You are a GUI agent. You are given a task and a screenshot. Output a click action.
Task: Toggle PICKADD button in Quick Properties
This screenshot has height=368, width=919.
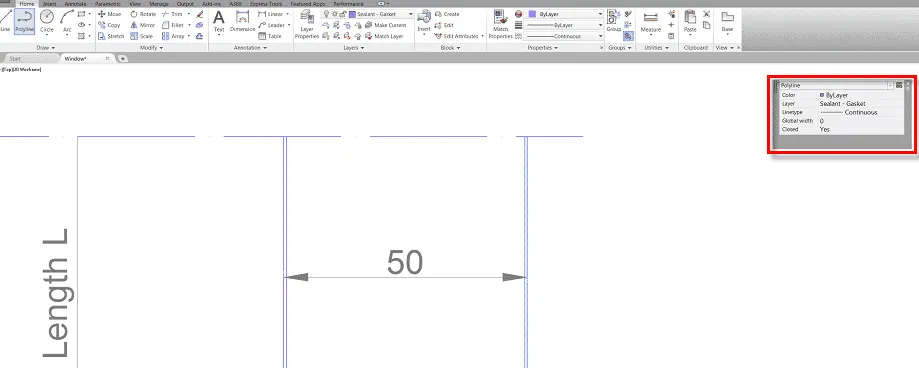click(899, 86)
